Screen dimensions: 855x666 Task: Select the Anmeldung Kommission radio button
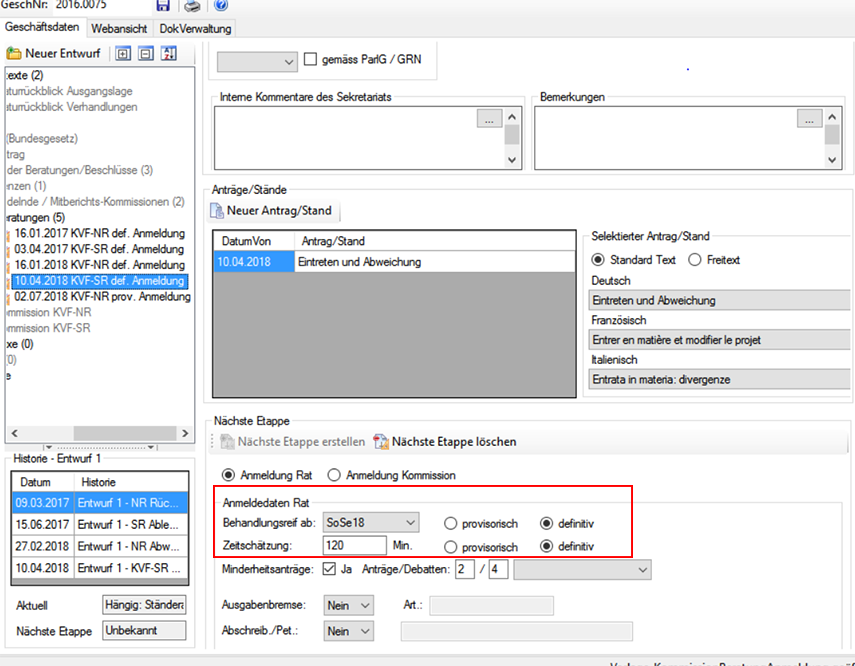tap(334, 475)
